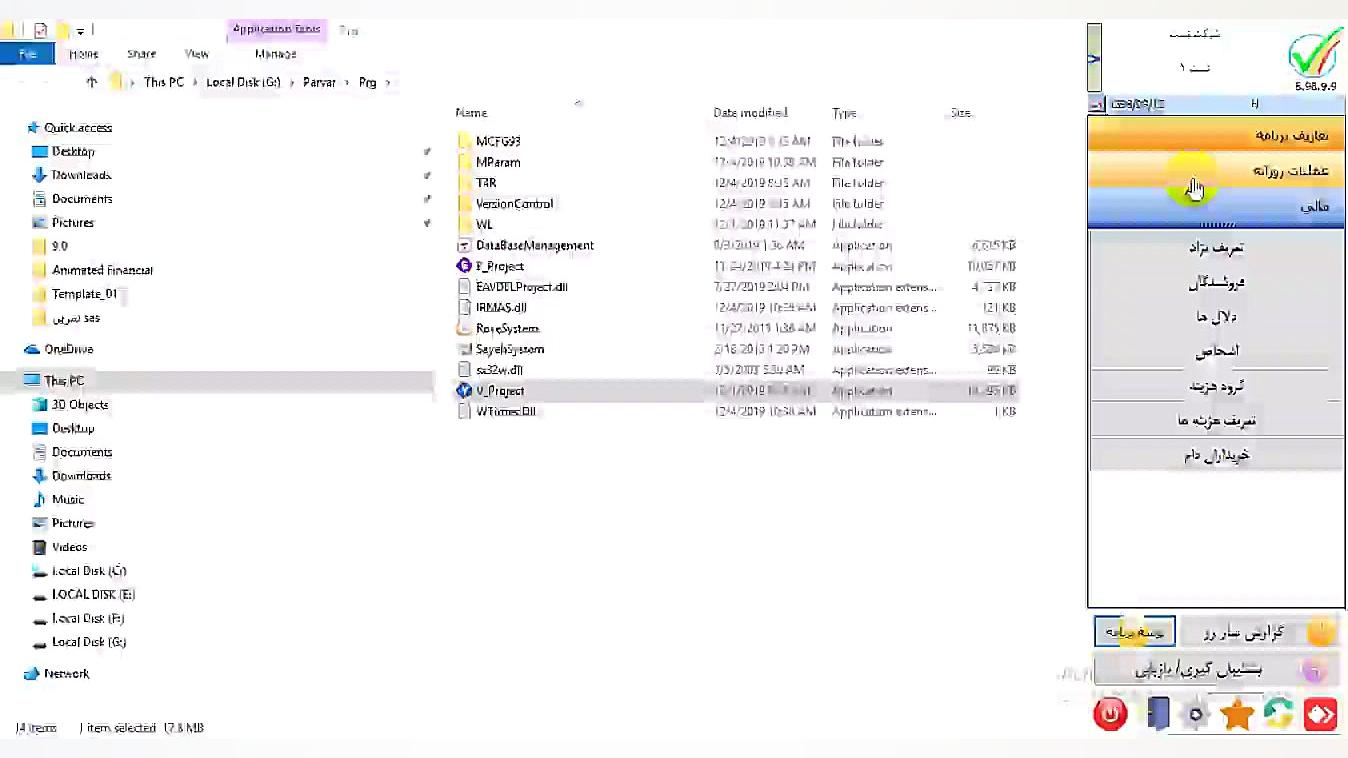The height and width of the screenshot is (758, 1348).
Task: Click the SayehSystem application icon
Action: pyautogui.click(x=464, y=349)
